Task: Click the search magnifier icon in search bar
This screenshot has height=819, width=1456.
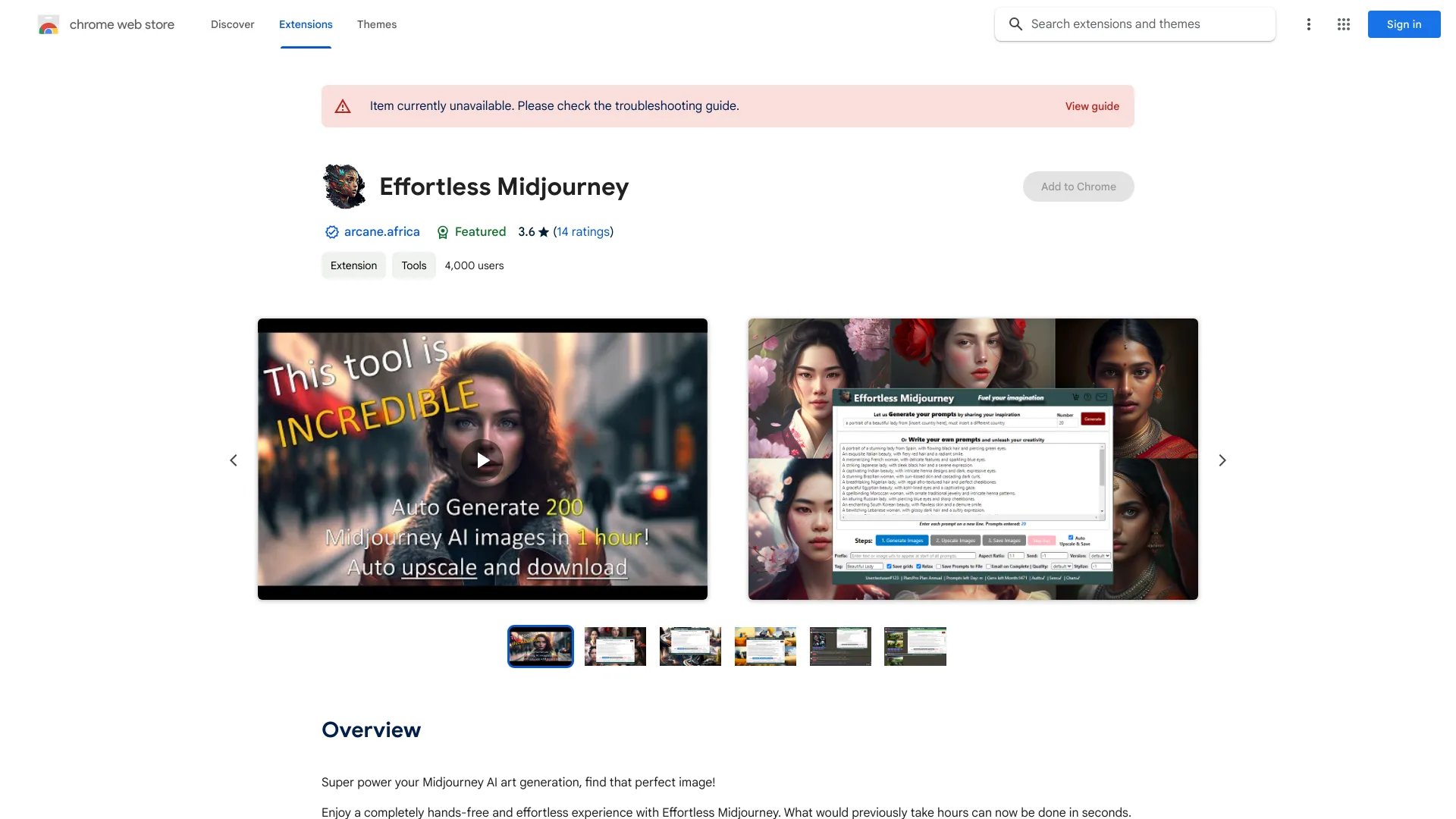Action: point(1016,24)
